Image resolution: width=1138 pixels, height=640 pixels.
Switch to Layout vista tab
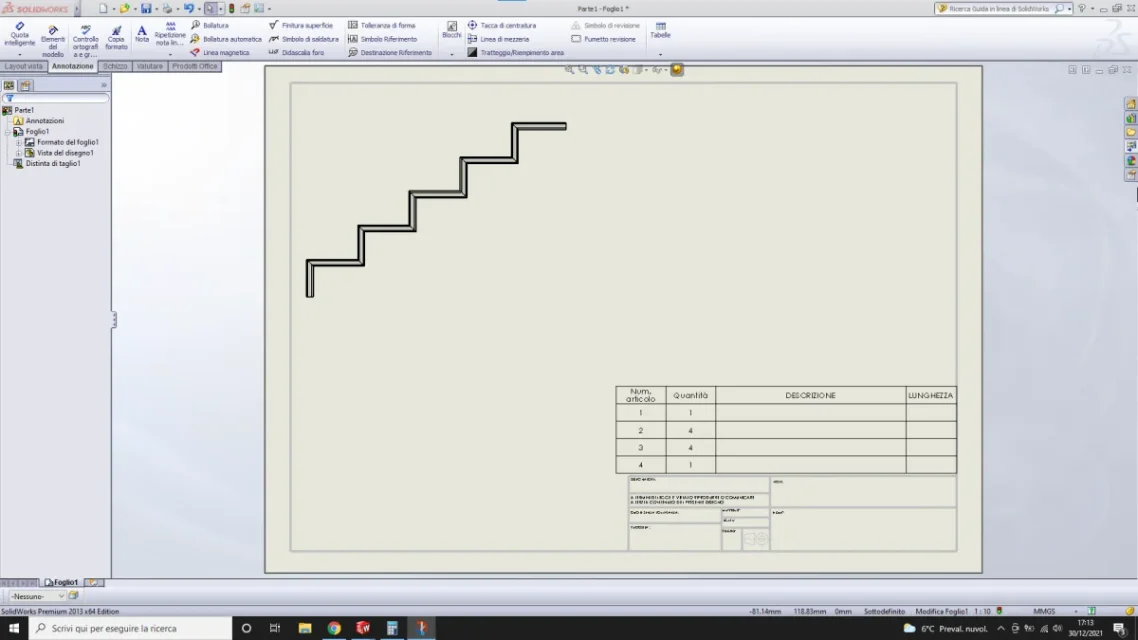click(x=24, y=66)
